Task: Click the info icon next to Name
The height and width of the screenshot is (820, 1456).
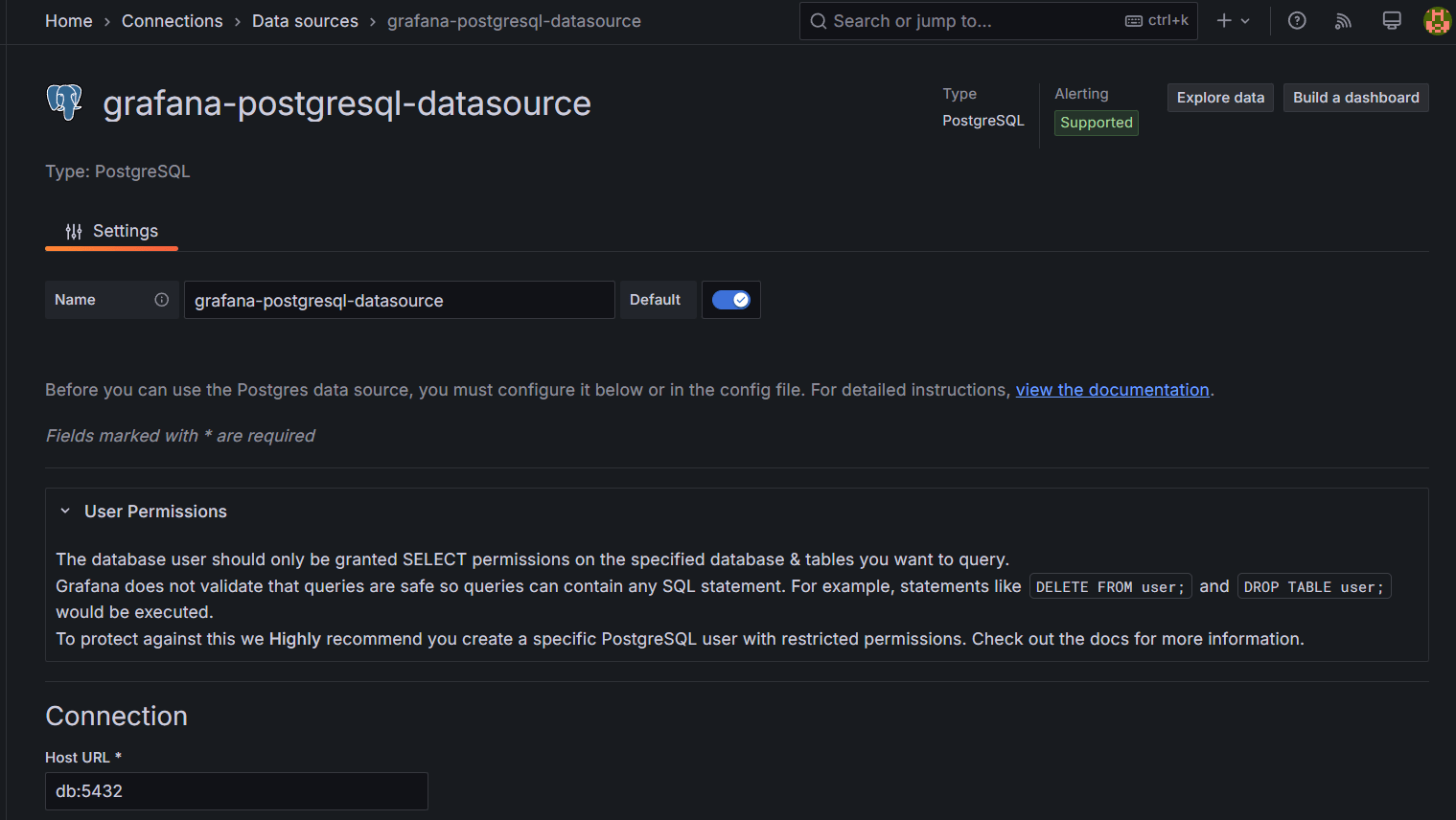Action: (x=162, y=300)
